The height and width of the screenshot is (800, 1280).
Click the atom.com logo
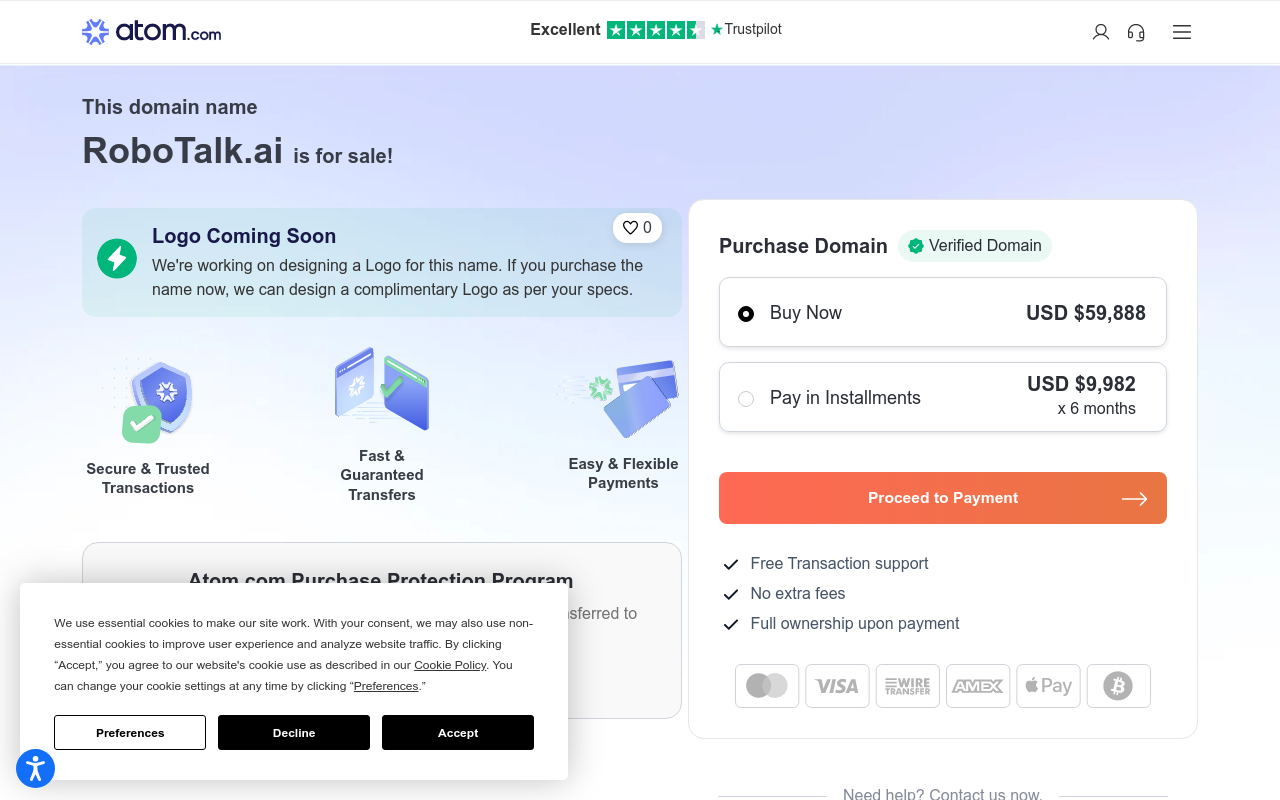pyautogui.click(x=152, y=32)
